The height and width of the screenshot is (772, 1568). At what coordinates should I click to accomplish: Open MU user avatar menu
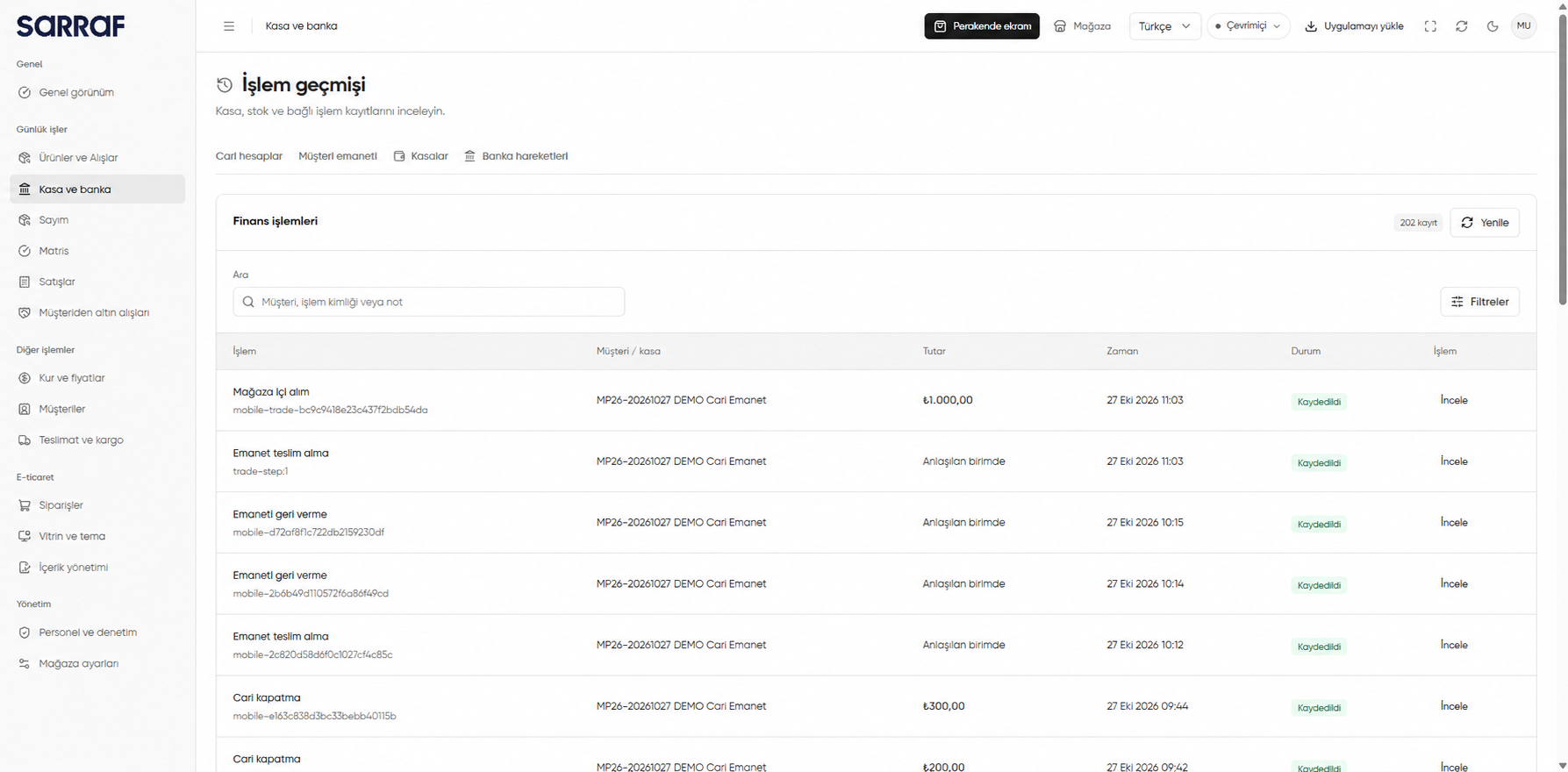click(1523, 26)
